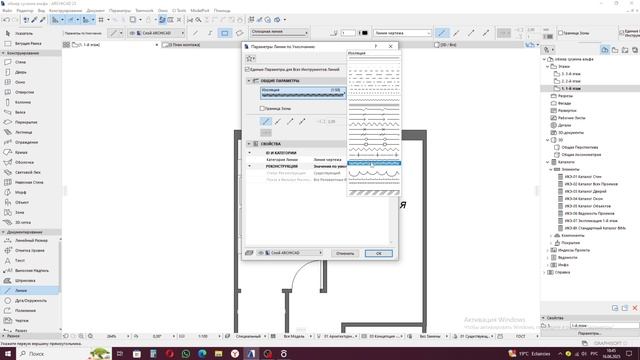Click dialog help question mark button
The image size is (640, 360).
[376, 47]
